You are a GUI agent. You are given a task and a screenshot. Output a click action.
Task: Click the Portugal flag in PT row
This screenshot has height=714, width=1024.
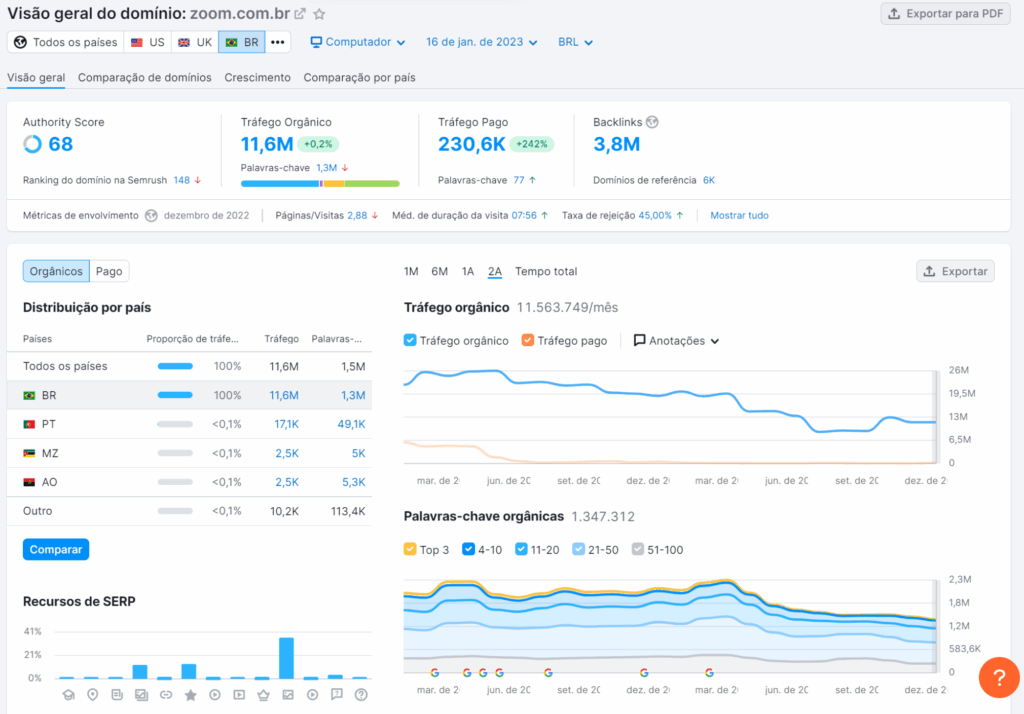pos(29,425)
